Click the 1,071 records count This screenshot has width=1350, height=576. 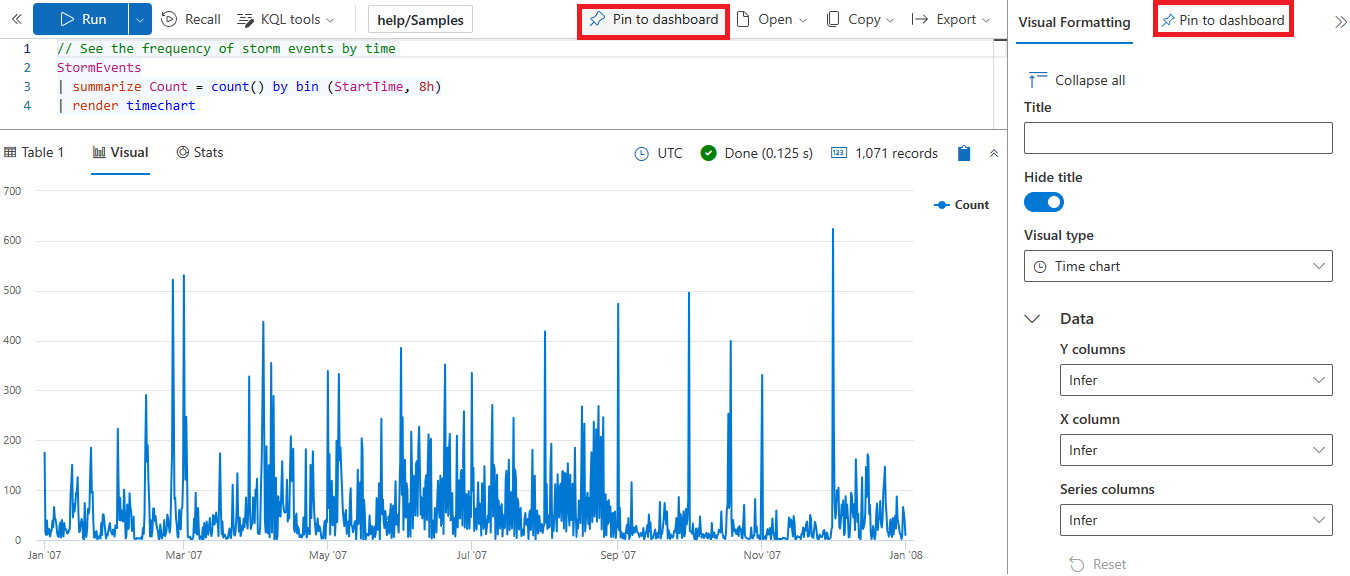(x=885, y=153)
